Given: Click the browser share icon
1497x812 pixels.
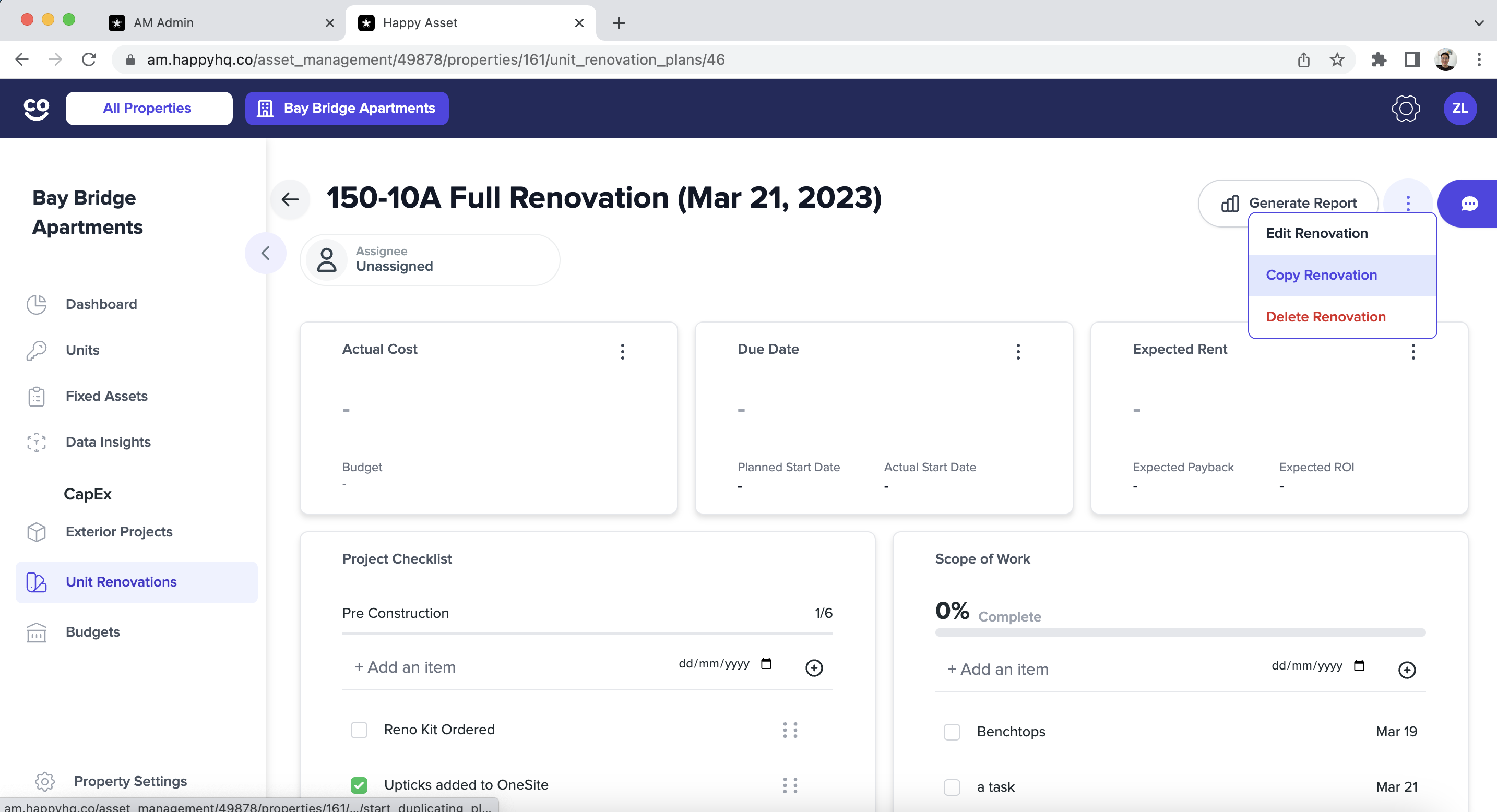Looking at the screenshot, I should point(1303,59).
